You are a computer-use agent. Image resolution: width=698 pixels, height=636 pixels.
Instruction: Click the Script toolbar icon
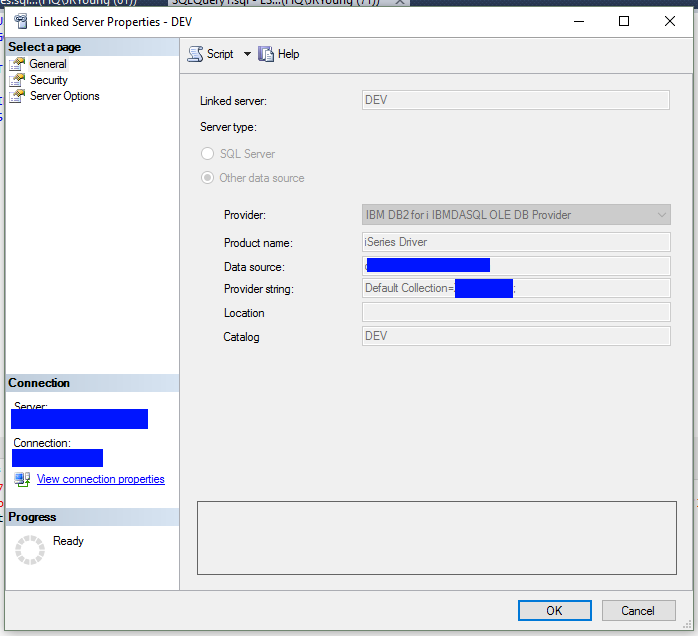tap(196, 54)
